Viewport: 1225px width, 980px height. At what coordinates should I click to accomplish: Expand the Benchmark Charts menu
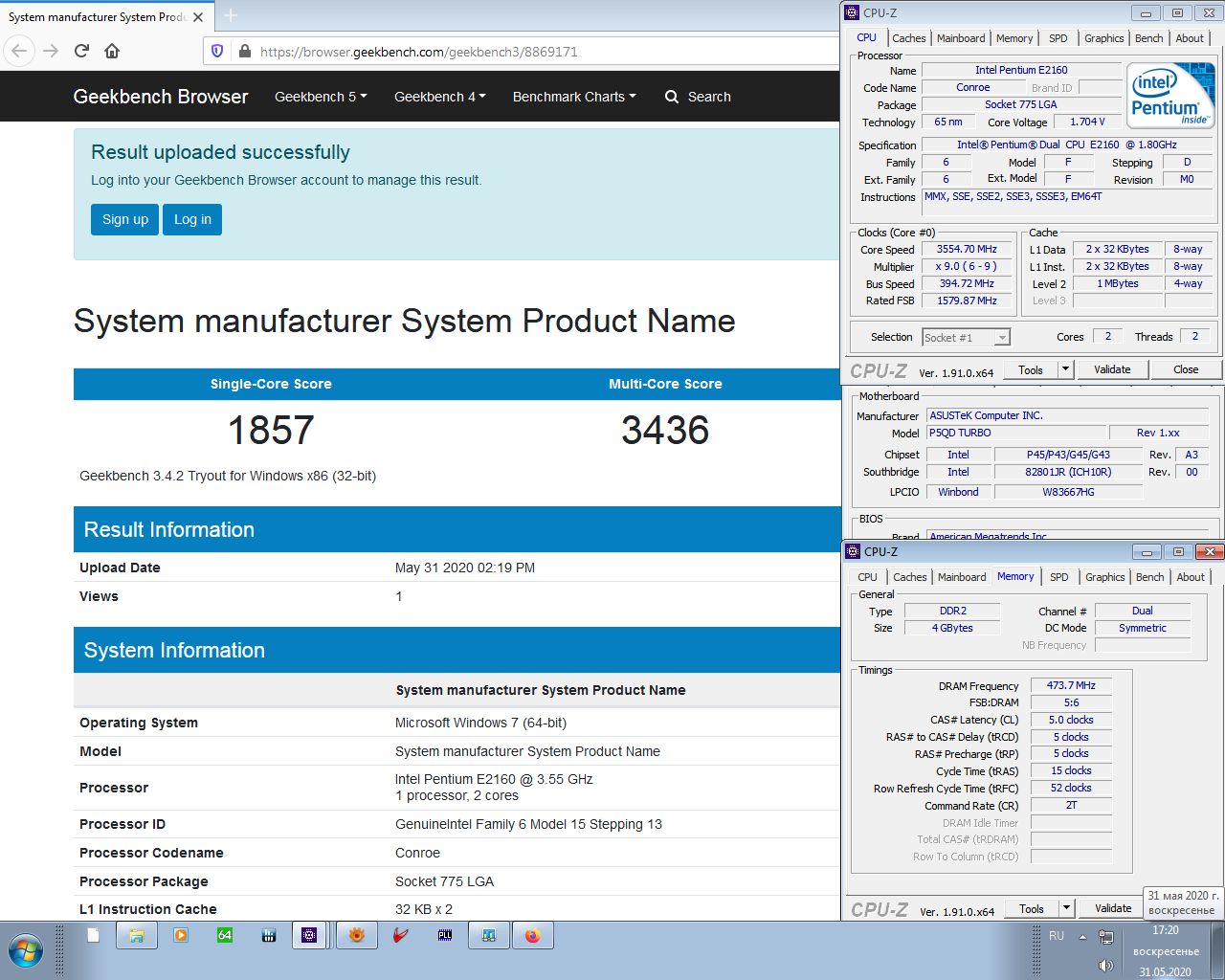(x=574, y=97)
